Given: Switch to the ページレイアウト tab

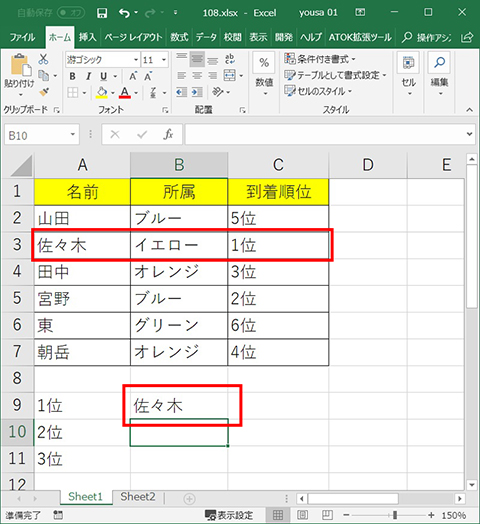Looking at the screenshot, I should [133, 37].
